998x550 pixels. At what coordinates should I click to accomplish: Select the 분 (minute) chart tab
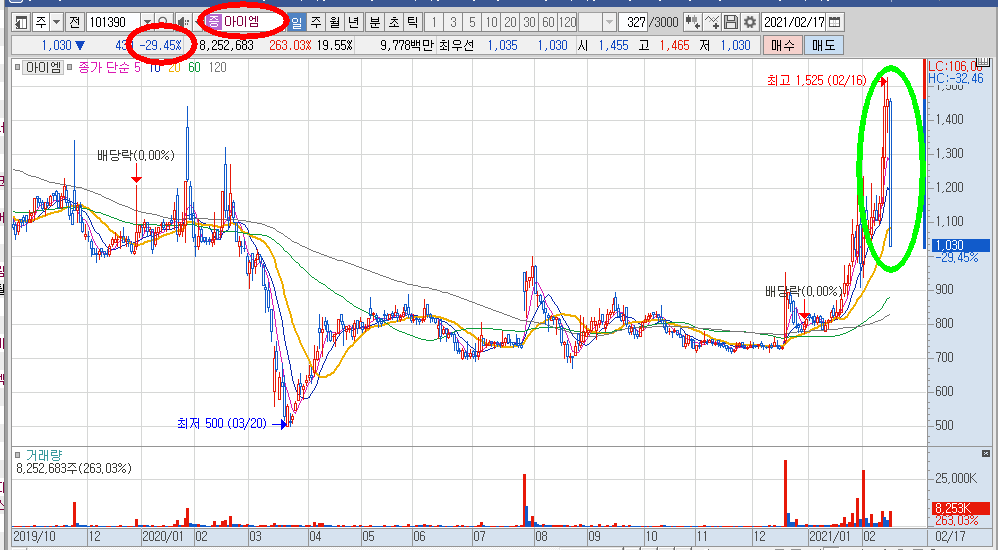[x=374, y=21]
